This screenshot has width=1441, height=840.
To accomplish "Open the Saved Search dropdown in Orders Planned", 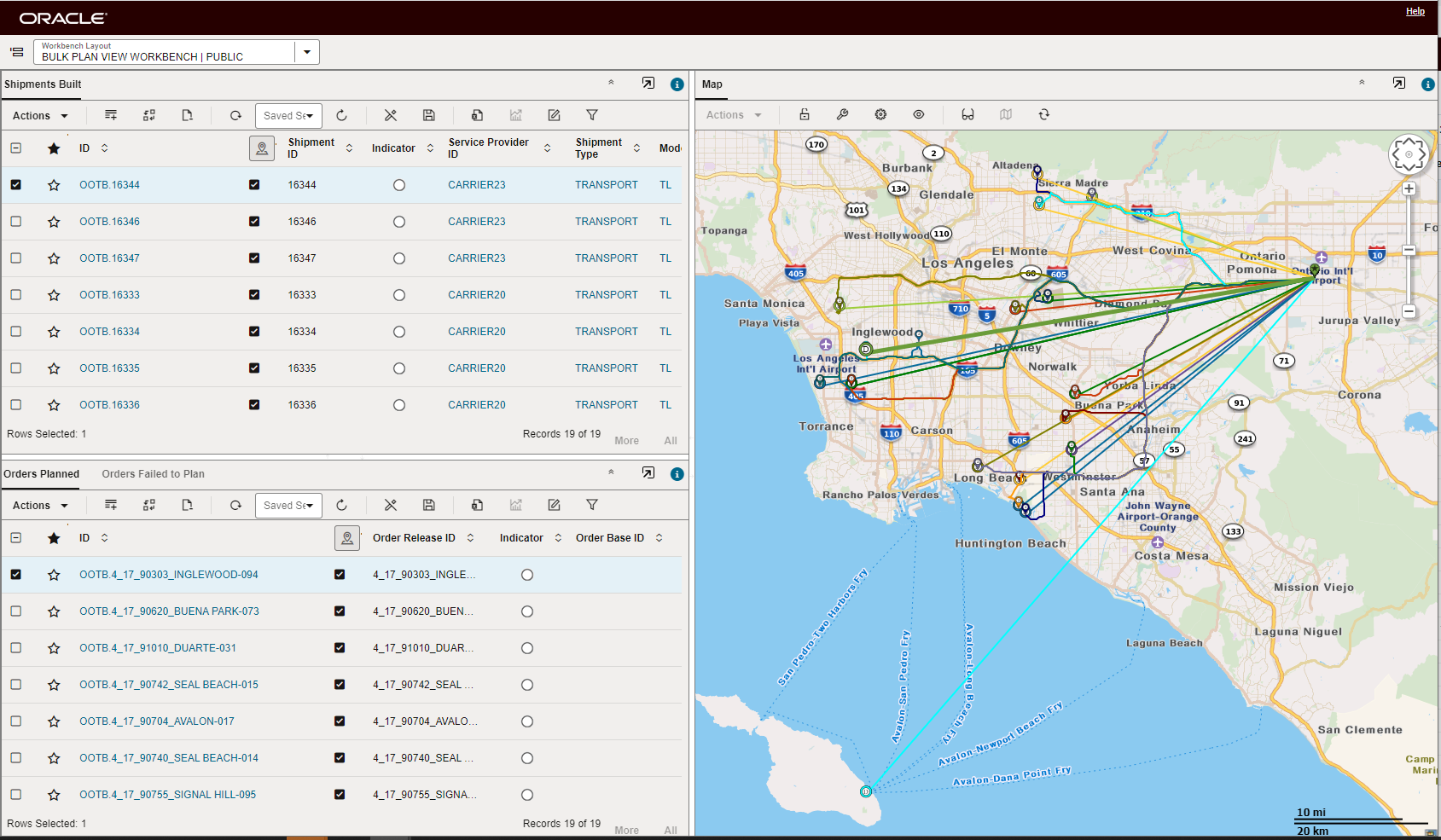I will point(288,506).
